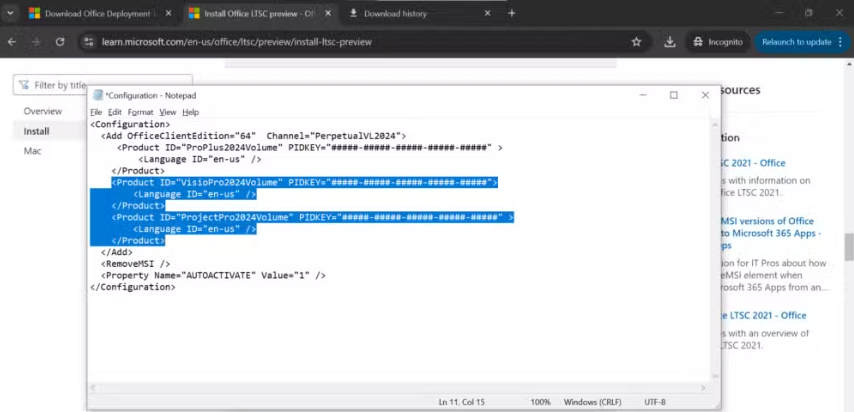Open downloads via the download tray icon
This screenshot has width=854, height=412.
click(x=670, y=42)
